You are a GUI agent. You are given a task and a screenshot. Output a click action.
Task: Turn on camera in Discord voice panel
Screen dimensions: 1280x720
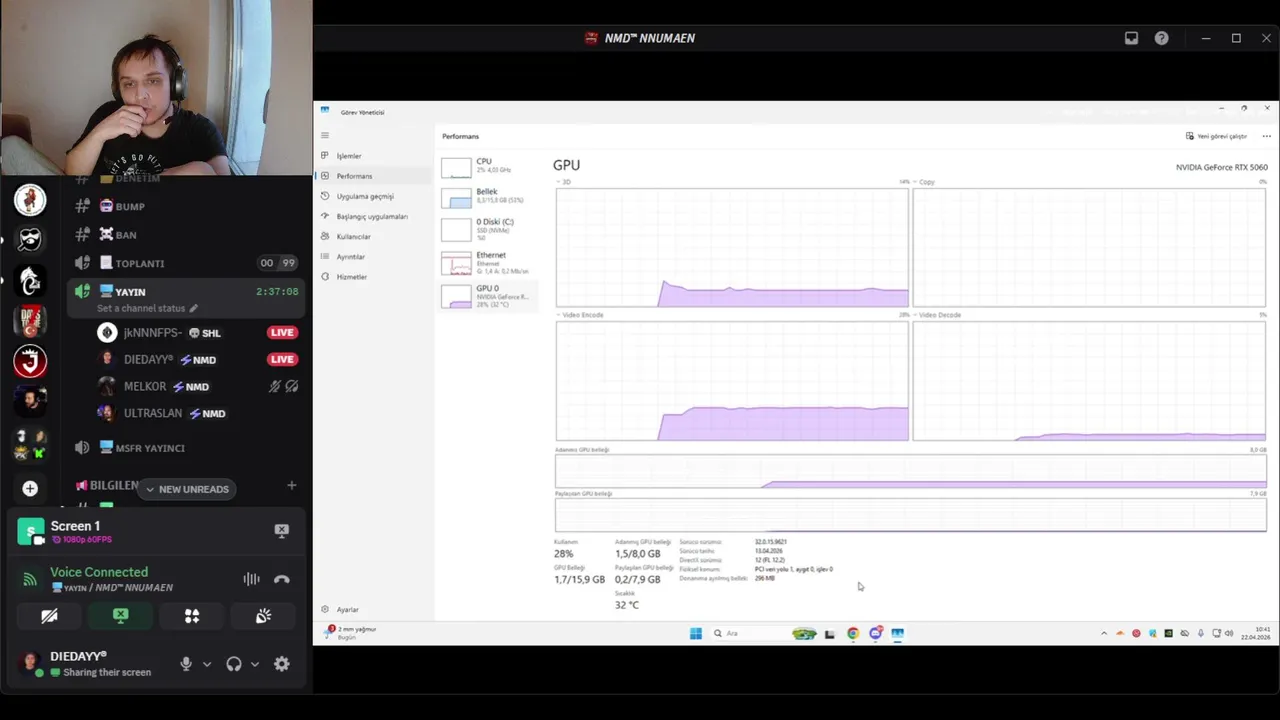click(x=49, y=616)
